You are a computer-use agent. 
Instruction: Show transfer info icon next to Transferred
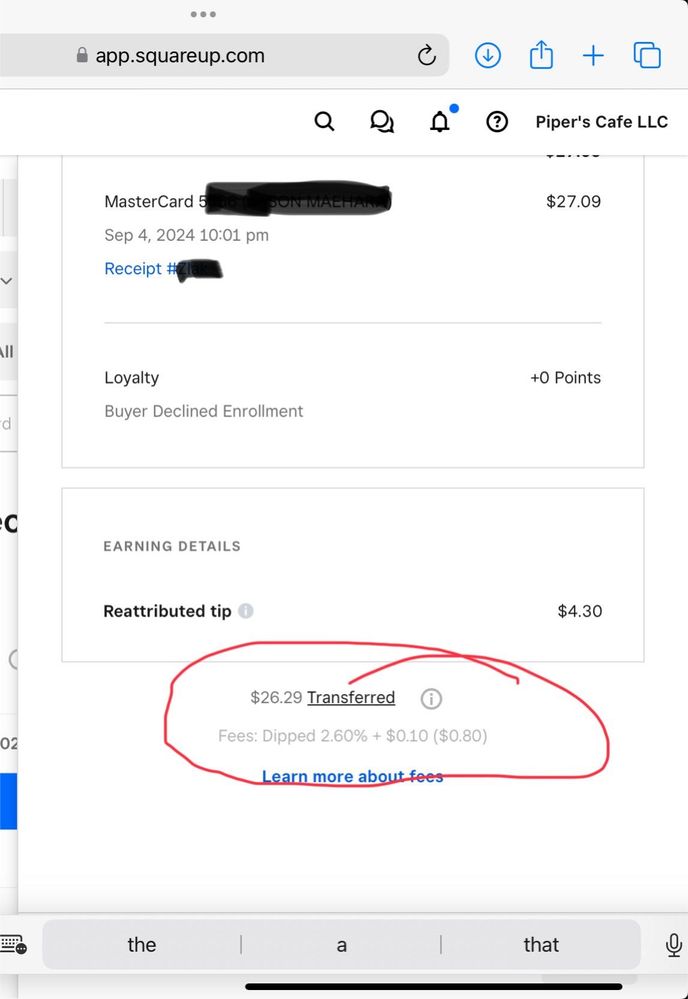coord(431,699)
